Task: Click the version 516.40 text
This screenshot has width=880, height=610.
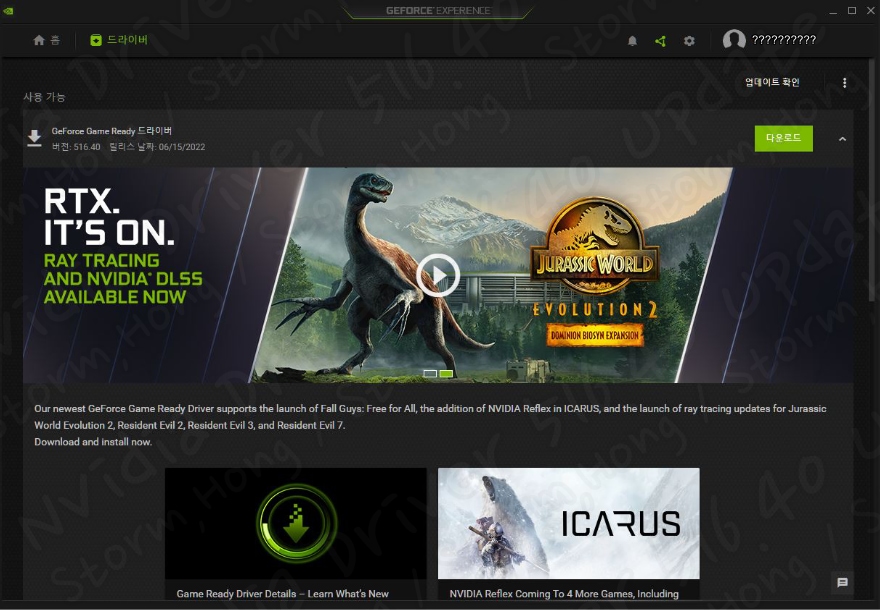Action: click(76, 147)
